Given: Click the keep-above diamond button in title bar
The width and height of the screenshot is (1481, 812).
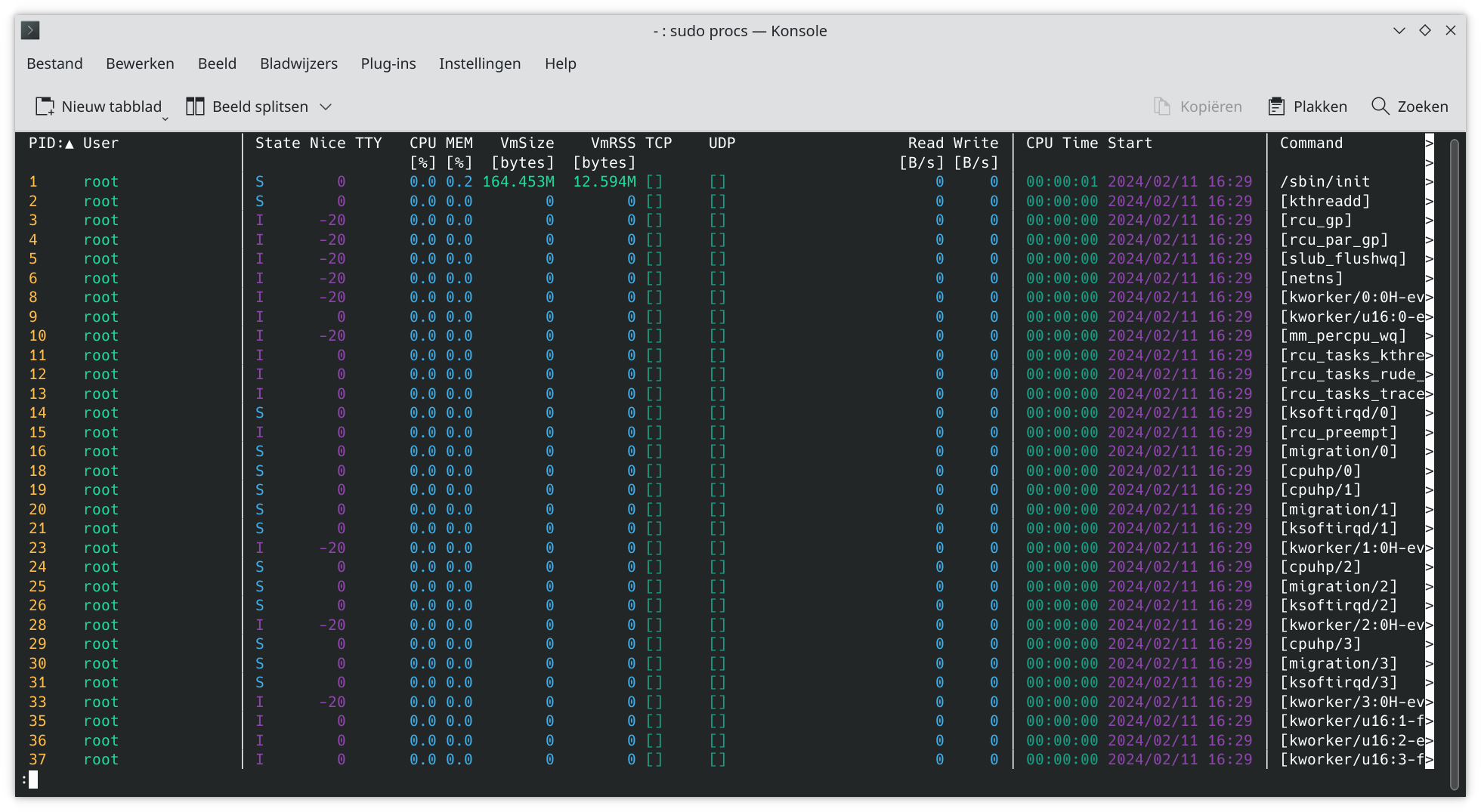Looking at the screenshot, I should click(1425, 30).
